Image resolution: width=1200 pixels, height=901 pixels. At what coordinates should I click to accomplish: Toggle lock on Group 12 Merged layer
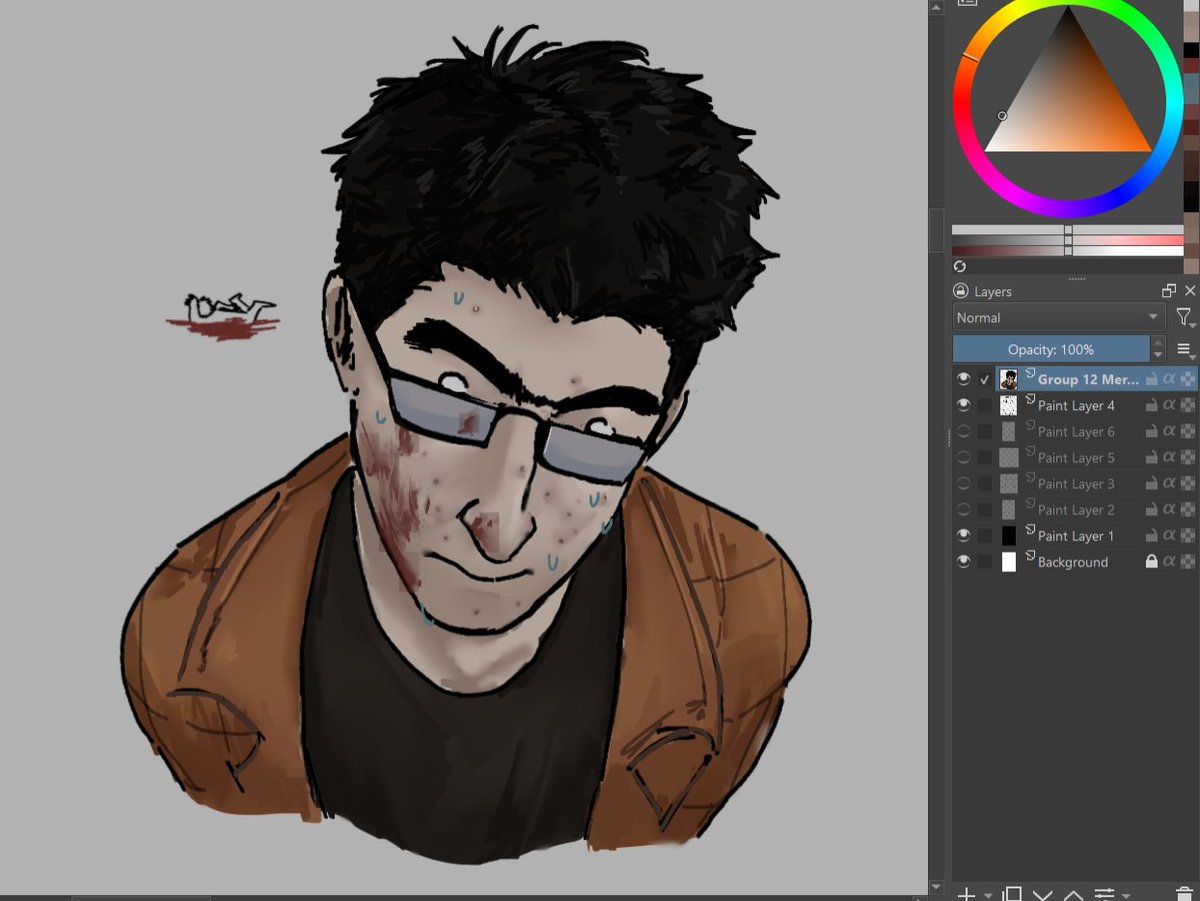[x=1151, y=379]
